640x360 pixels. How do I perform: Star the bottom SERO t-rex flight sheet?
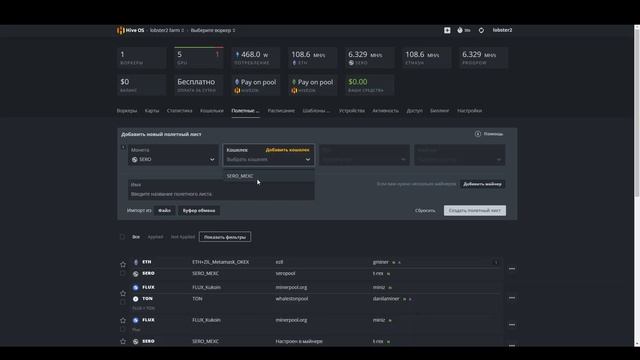coord(123,341)
